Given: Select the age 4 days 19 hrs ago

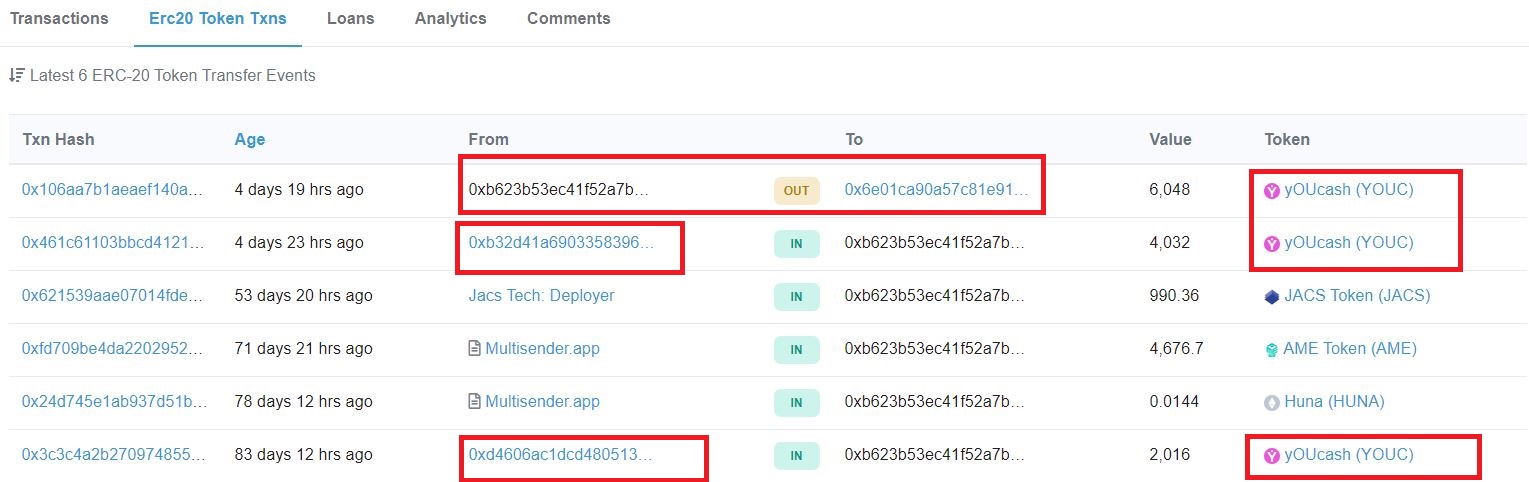Looking at the screenshot, I should tap(299, 189).
